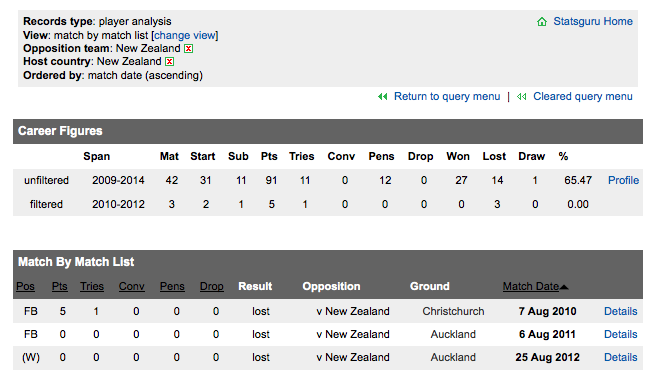Open the change view link

(184, 35)
